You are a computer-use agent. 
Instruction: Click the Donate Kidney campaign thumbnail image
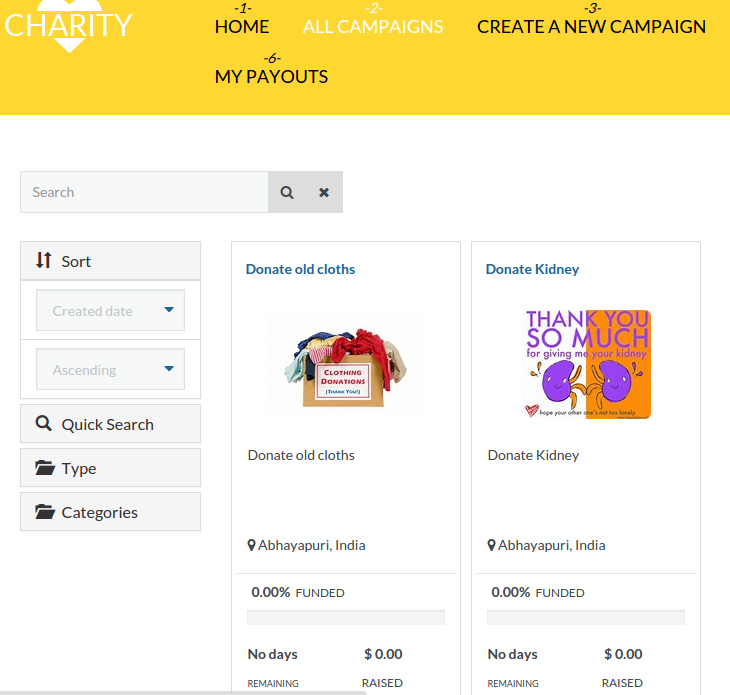point(588,364)
